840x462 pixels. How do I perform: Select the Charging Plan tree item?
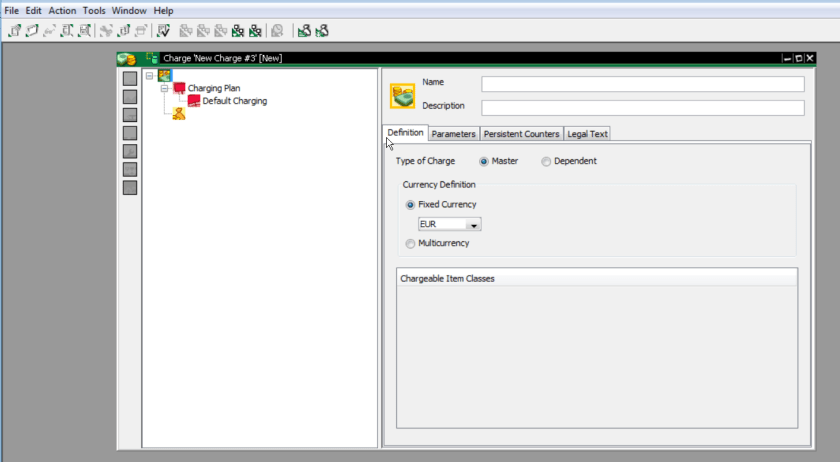214,88
